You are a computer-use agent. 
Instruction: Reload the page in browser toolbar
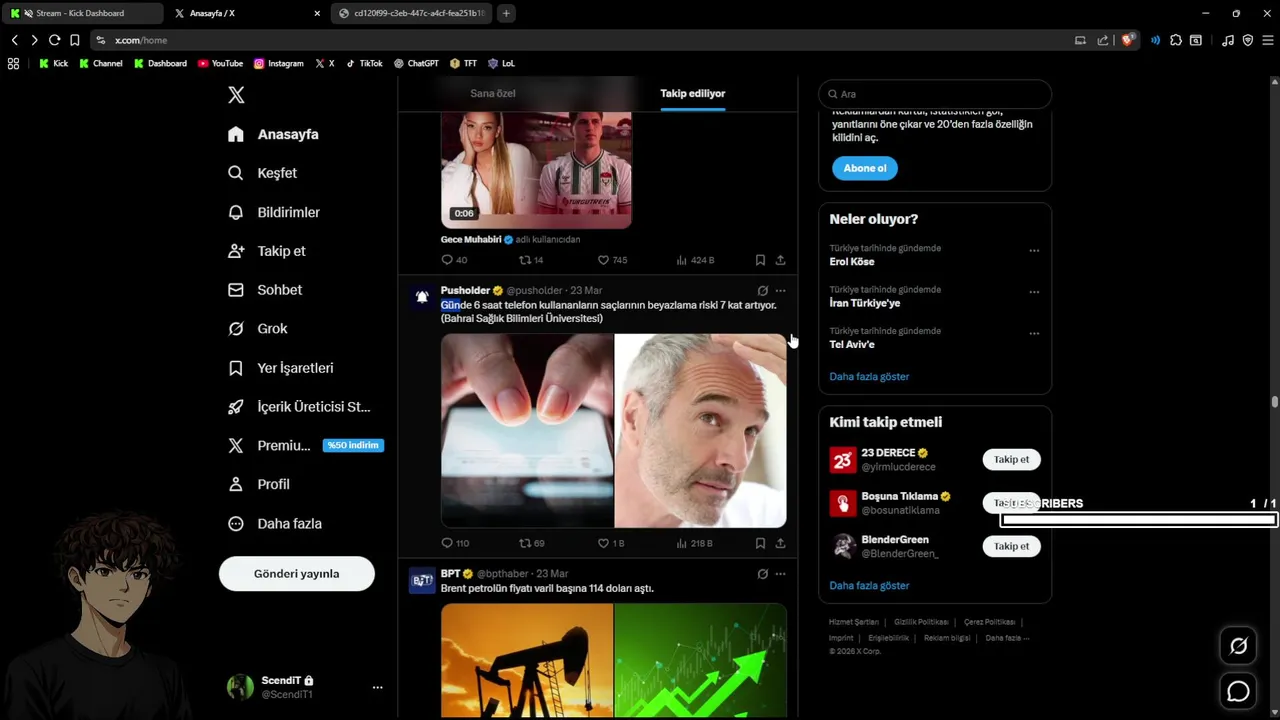tap(54, 40)
